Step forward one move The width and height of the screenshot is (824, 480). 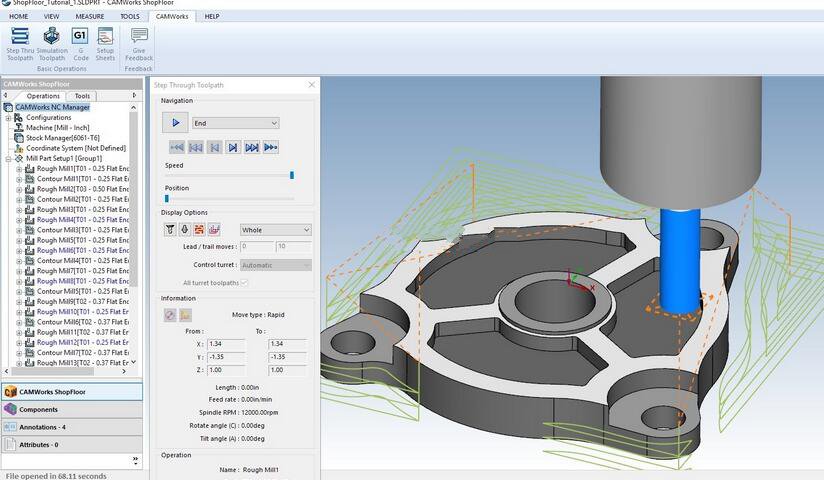click(x=233, y=148)
